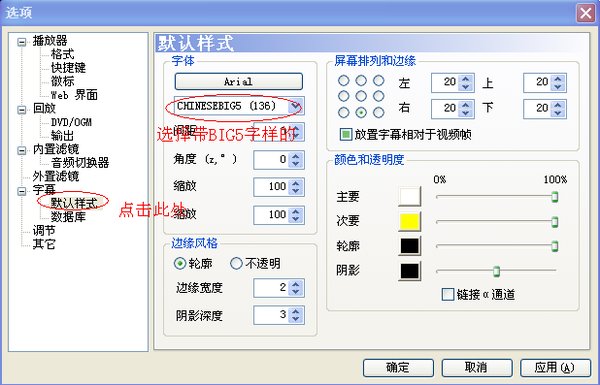Select 数据库 under 字幕

(68, 217)
